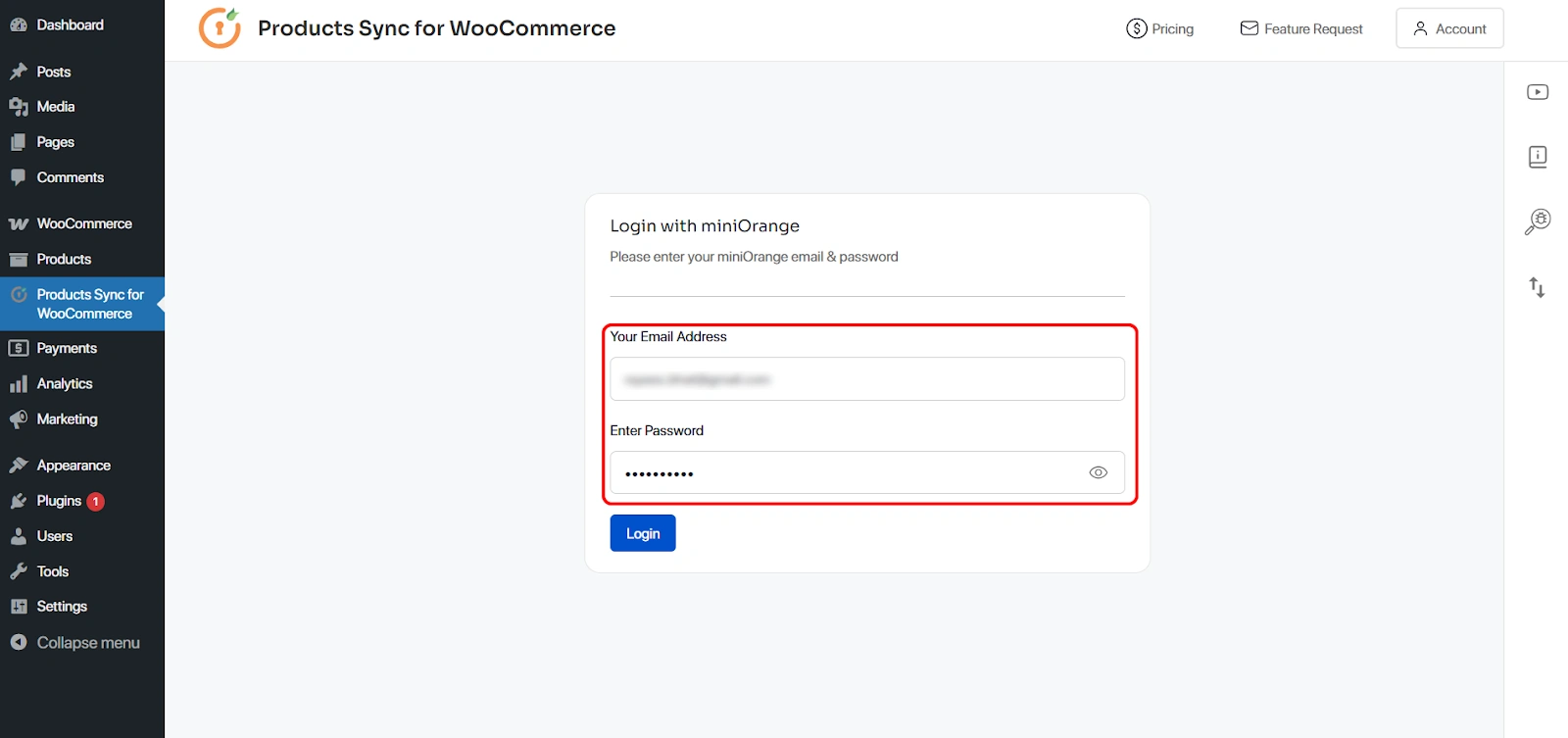Click the Posts pin icon
Screen dimensions: 1568x738
tap(19, 72)
